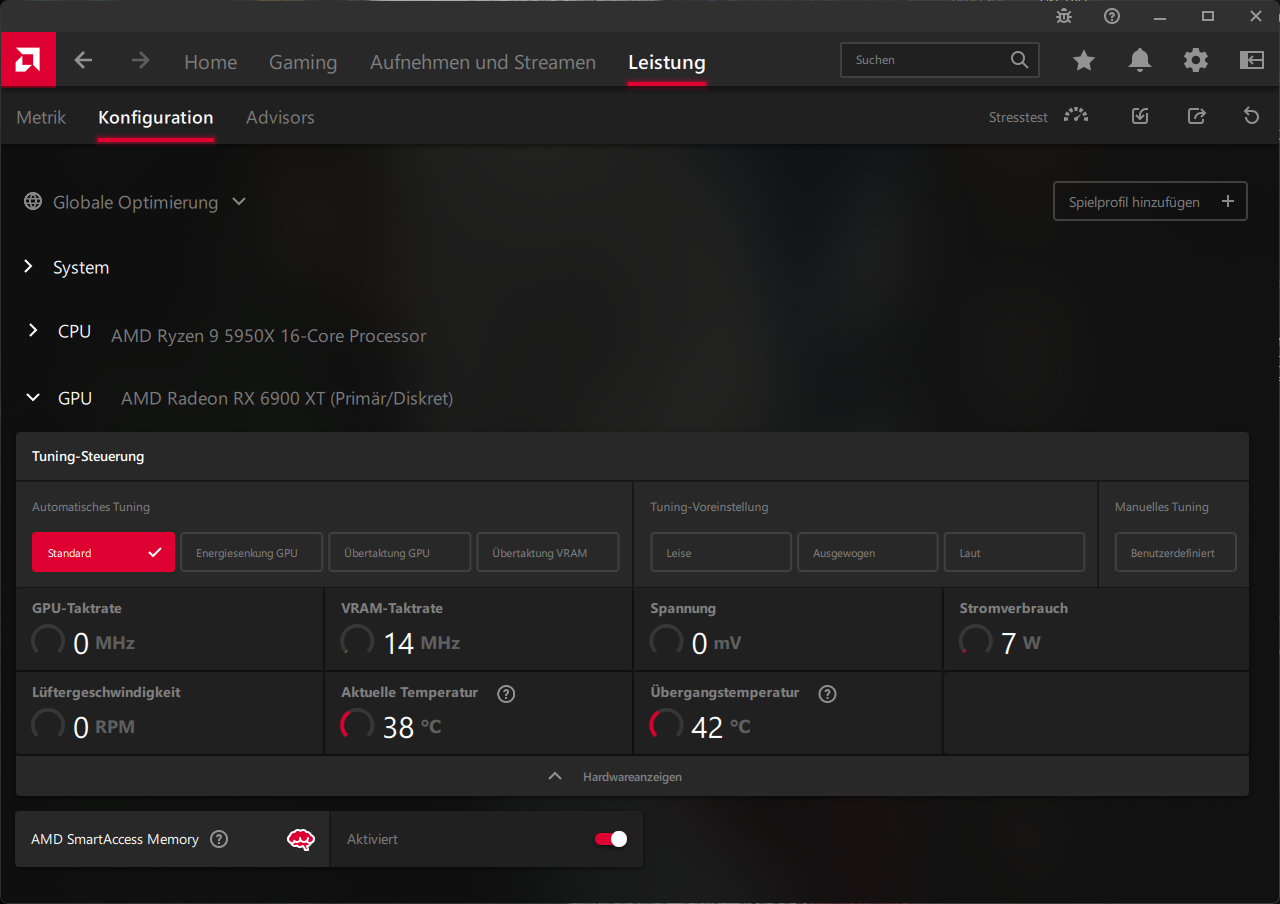
Task: Open the Gaming tab
Action: pos(303,62)
